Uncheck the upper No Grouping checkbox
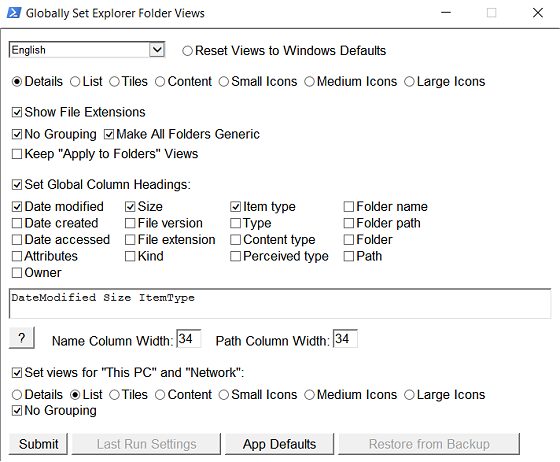Image resolution: width=560 pixels, height=462 pixels. tap(17, 135)
